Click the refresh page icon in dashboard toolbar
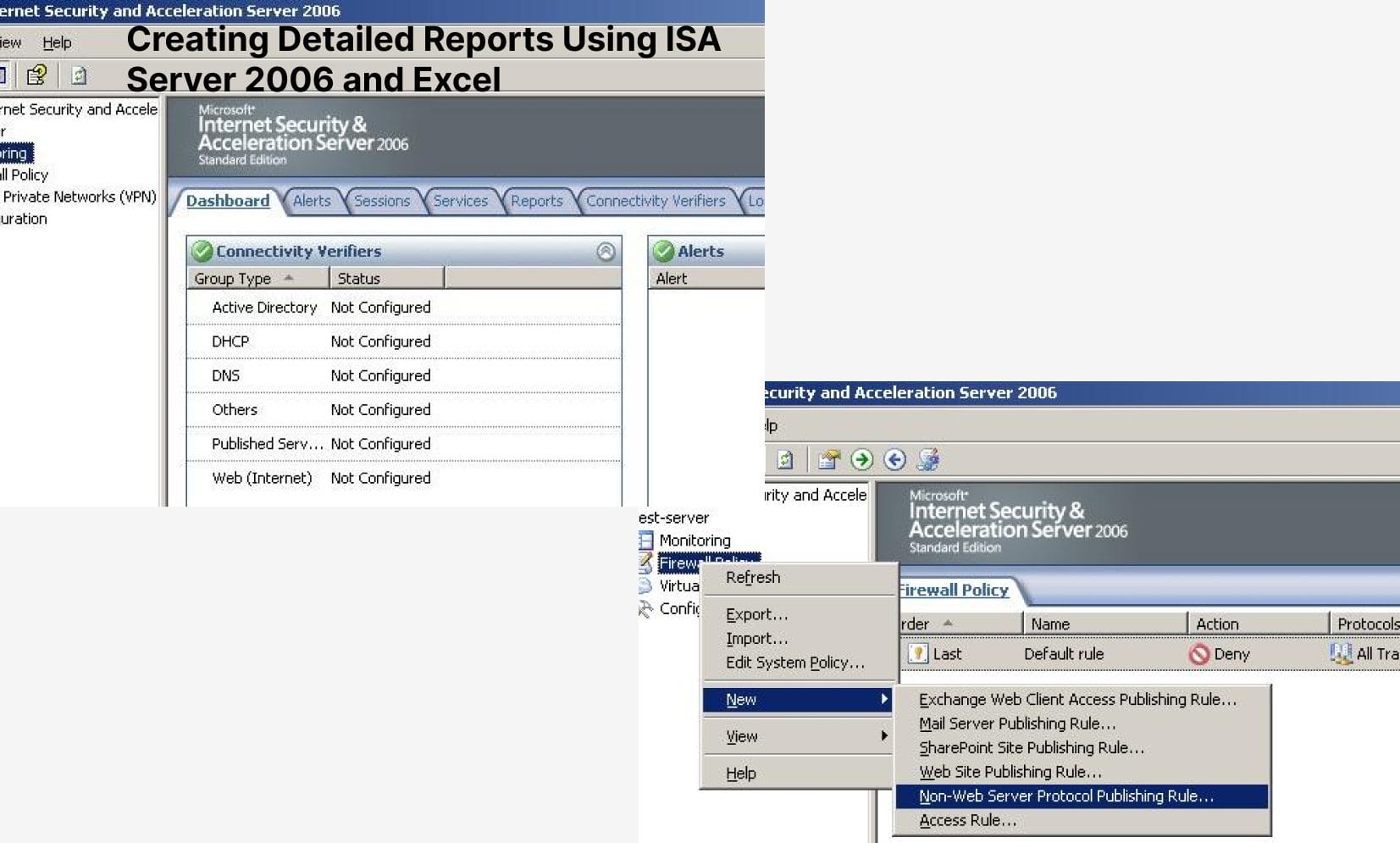This screenshot has height=843, width=1400. (79, 75)
